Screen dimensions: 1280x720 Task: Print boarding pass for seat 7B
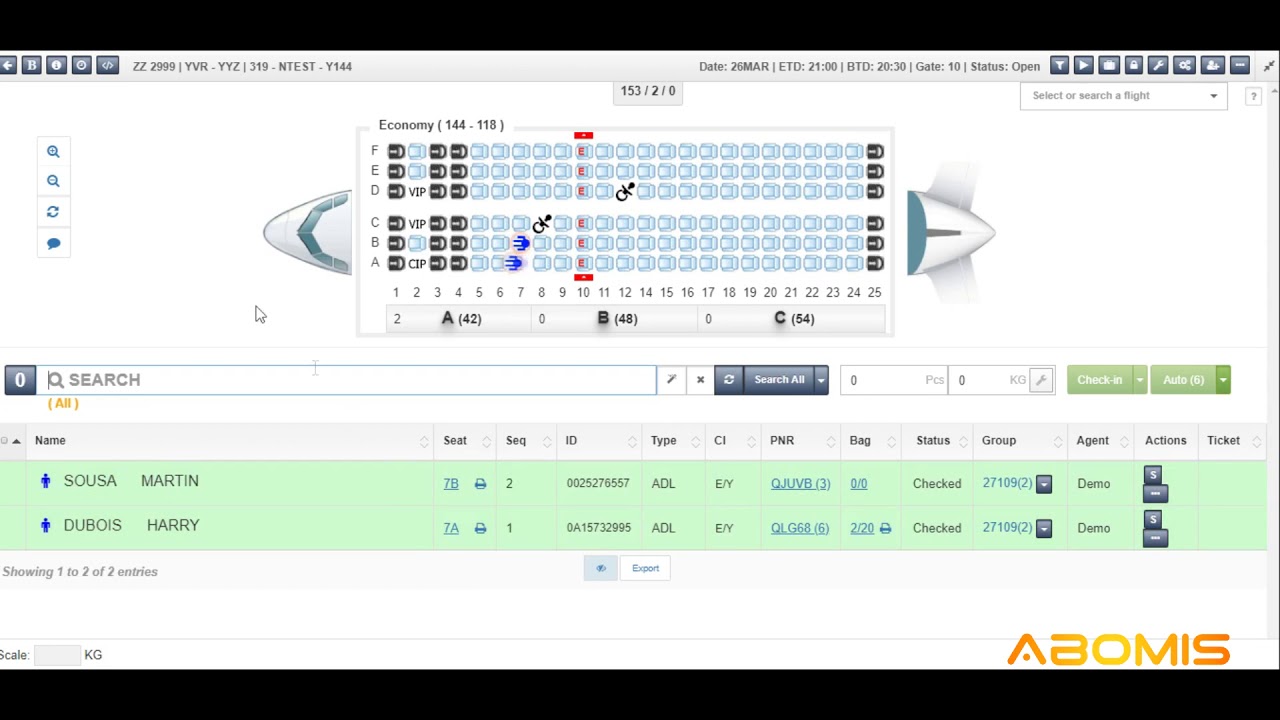click(480, 484)
